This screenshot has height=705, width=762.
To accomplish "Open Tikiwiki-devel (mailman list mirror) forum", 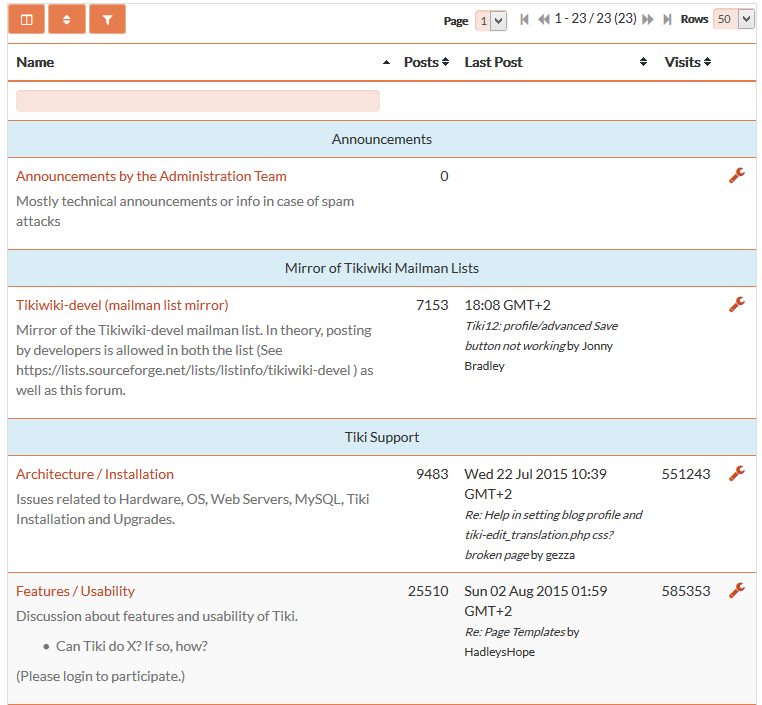I will [x=122, y=305].
